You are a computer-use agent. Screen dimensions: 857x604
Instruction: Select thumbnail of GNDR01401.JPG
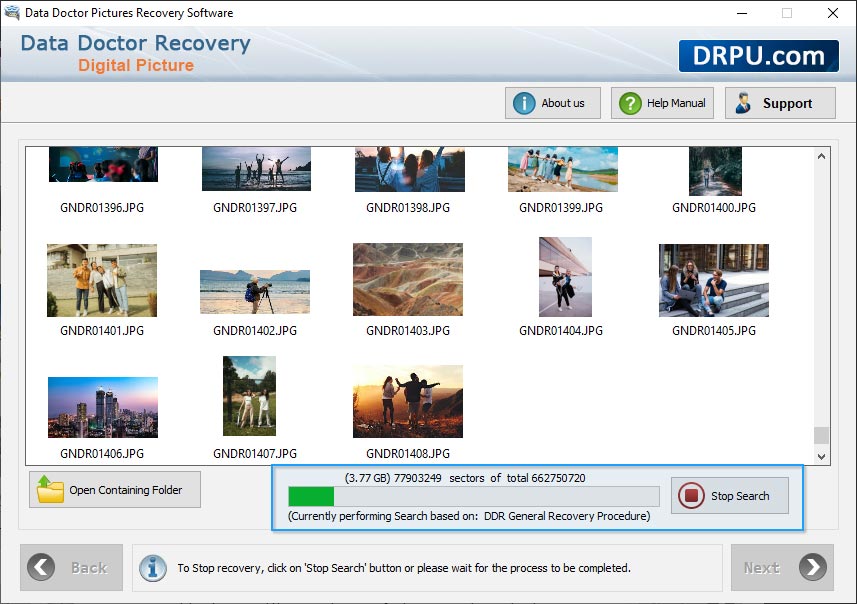tap(102, 280)
